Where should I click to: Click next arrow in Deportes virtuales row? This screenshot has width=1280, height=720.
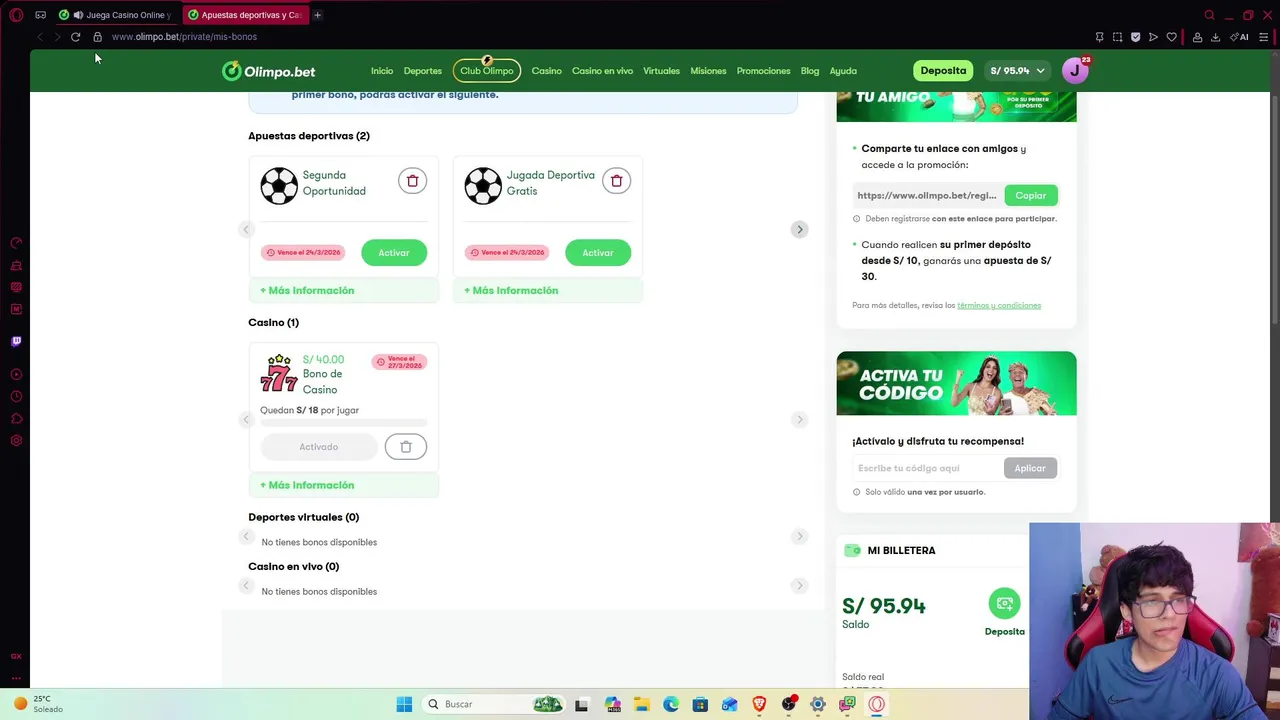(x=799, y=536)
